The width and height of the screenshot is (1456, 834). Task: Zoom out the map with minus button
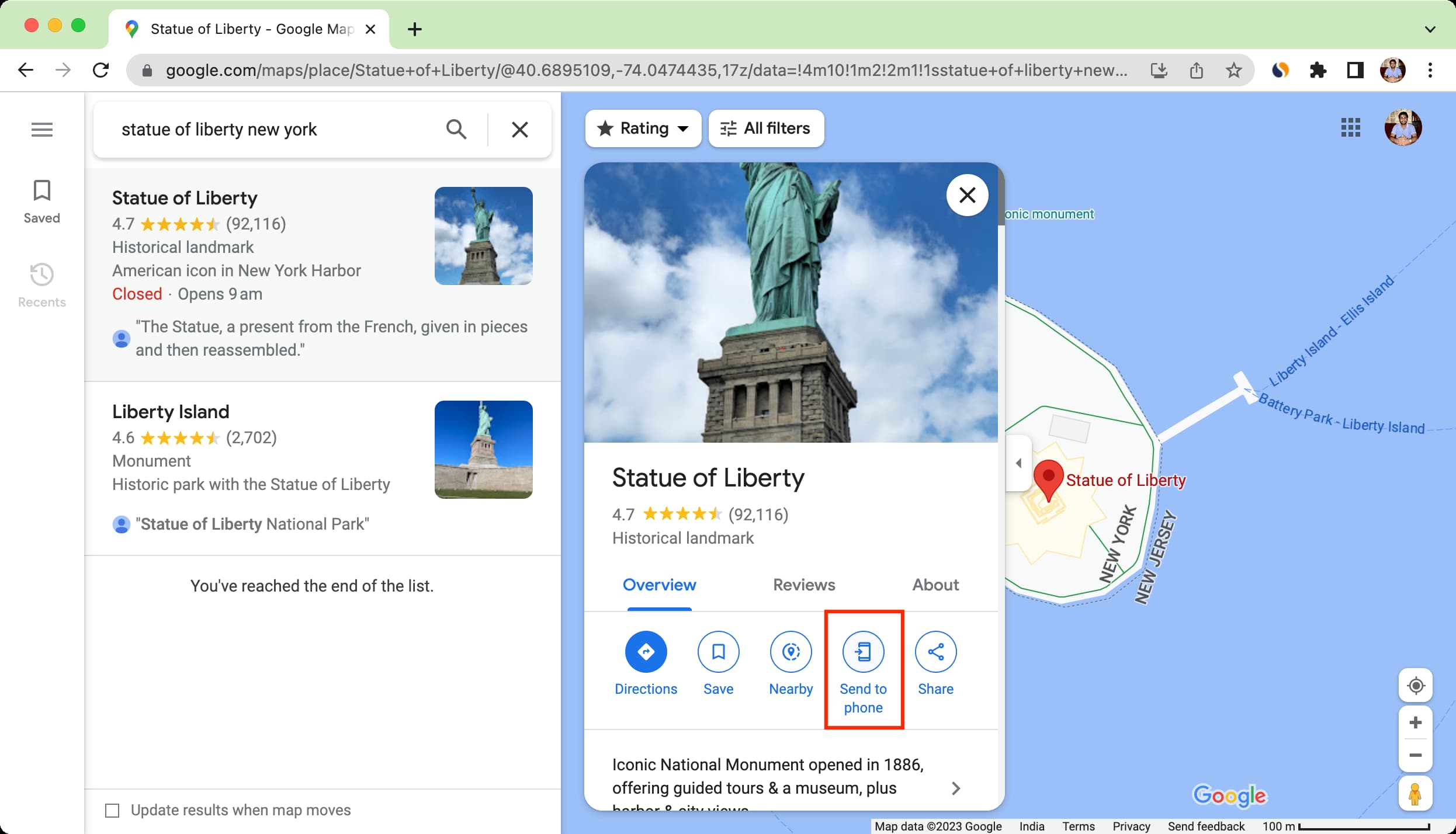(x=1415, y=755)
